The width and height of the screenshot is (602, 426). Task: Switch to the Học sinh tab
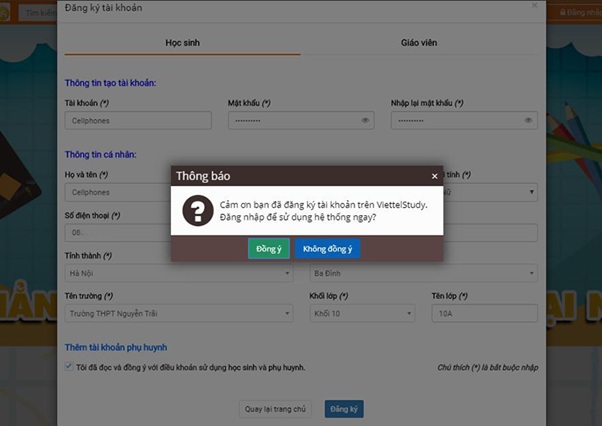(182, 43)
